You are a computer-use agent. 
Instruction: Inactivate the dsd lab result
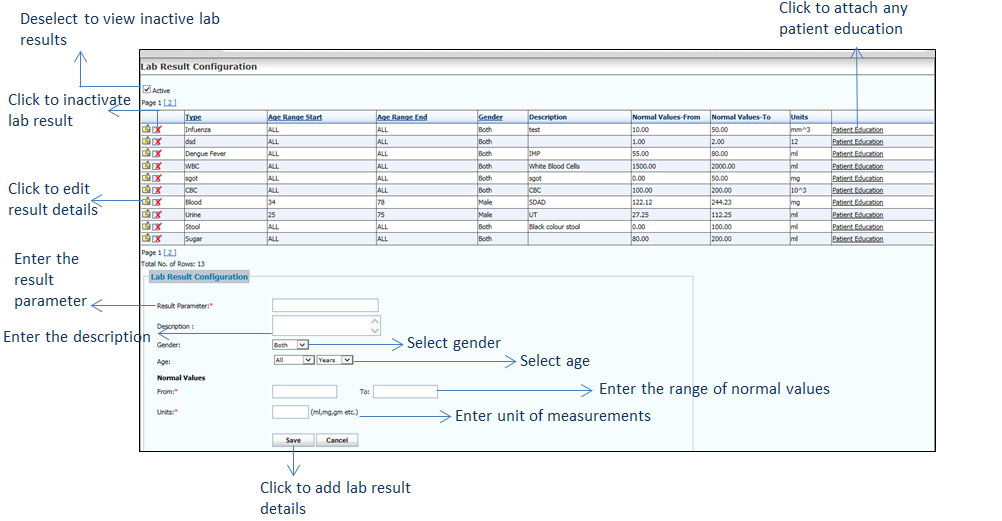tap(157, 142)
